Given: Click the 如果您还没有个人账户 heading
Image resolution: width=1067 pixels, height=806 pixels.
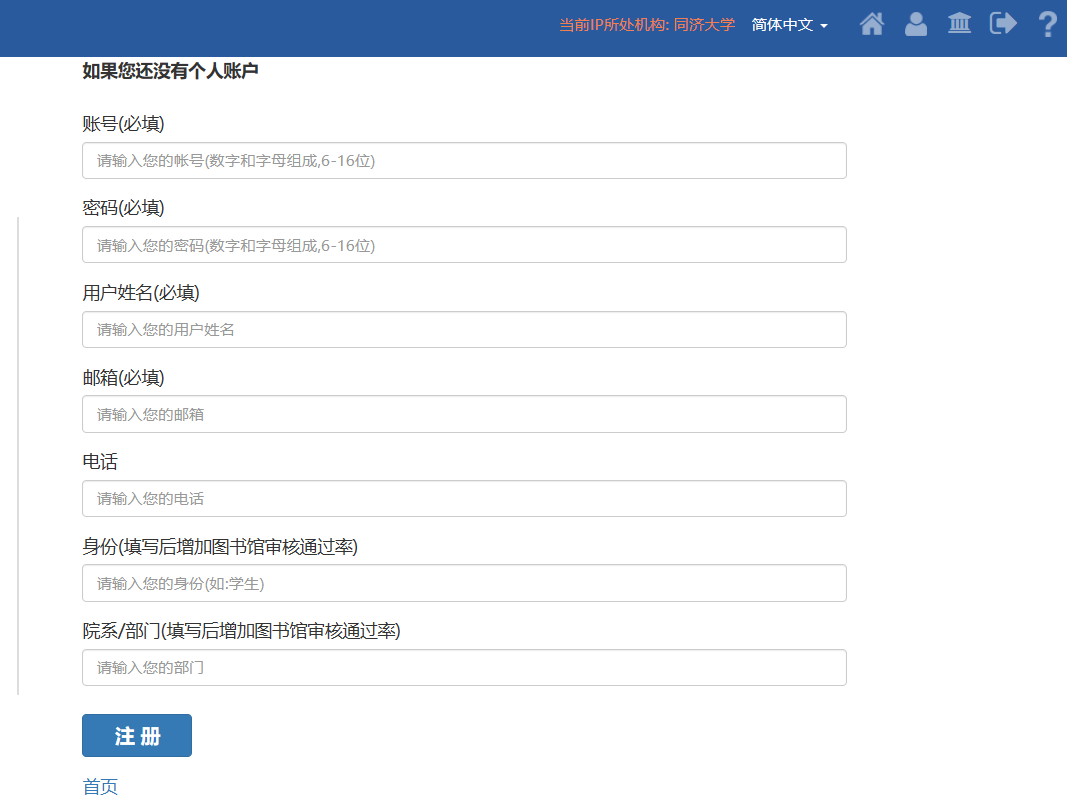Looking at the screenshot, I should 170,71.
